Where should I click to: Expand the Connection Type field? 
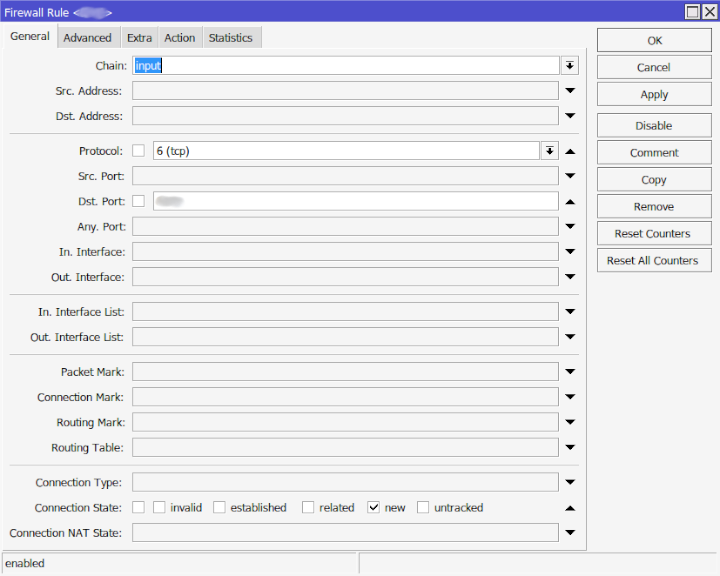(x=570, y=483)
